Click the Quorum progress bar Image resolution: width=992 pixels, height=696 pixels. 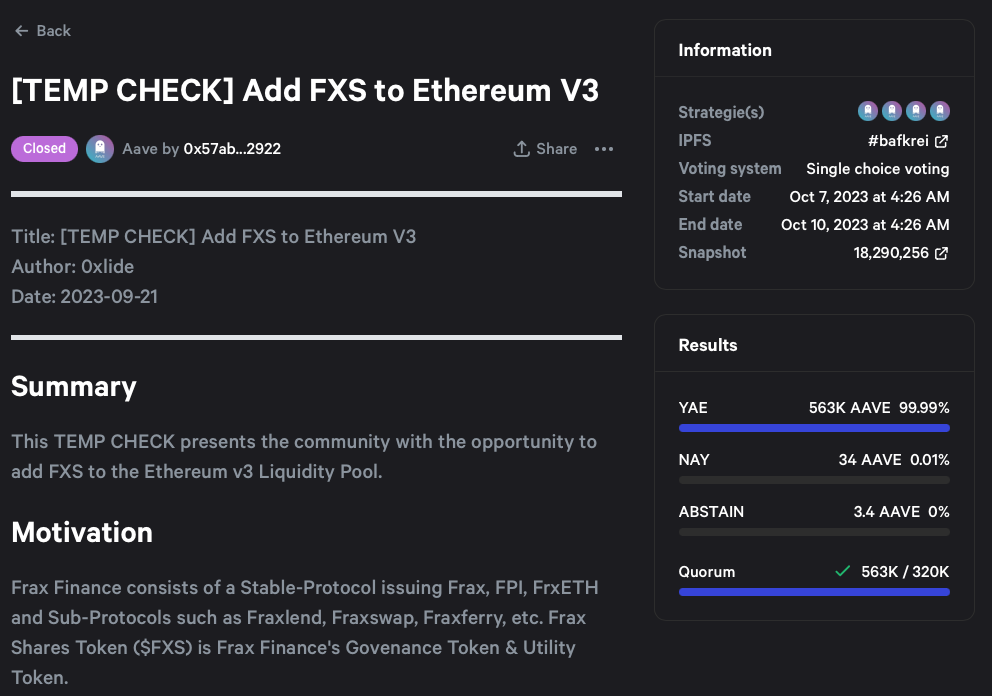coord(814,592)
